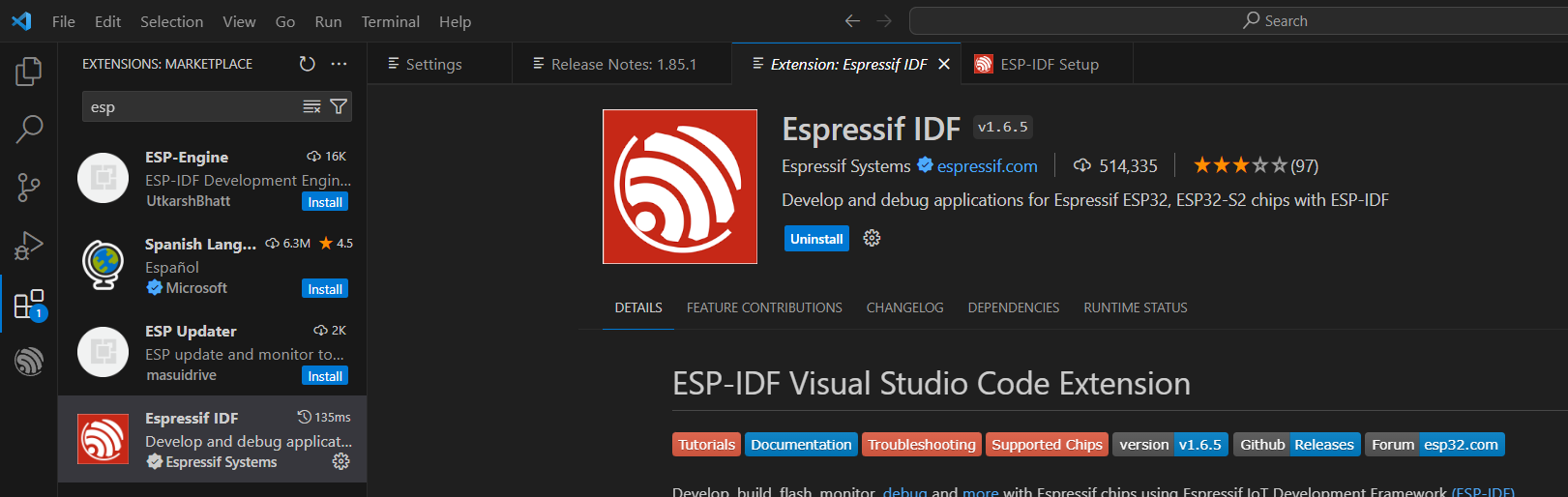
Task: Open the Troubleshooting badge link
Action: [x=922, y=445]
